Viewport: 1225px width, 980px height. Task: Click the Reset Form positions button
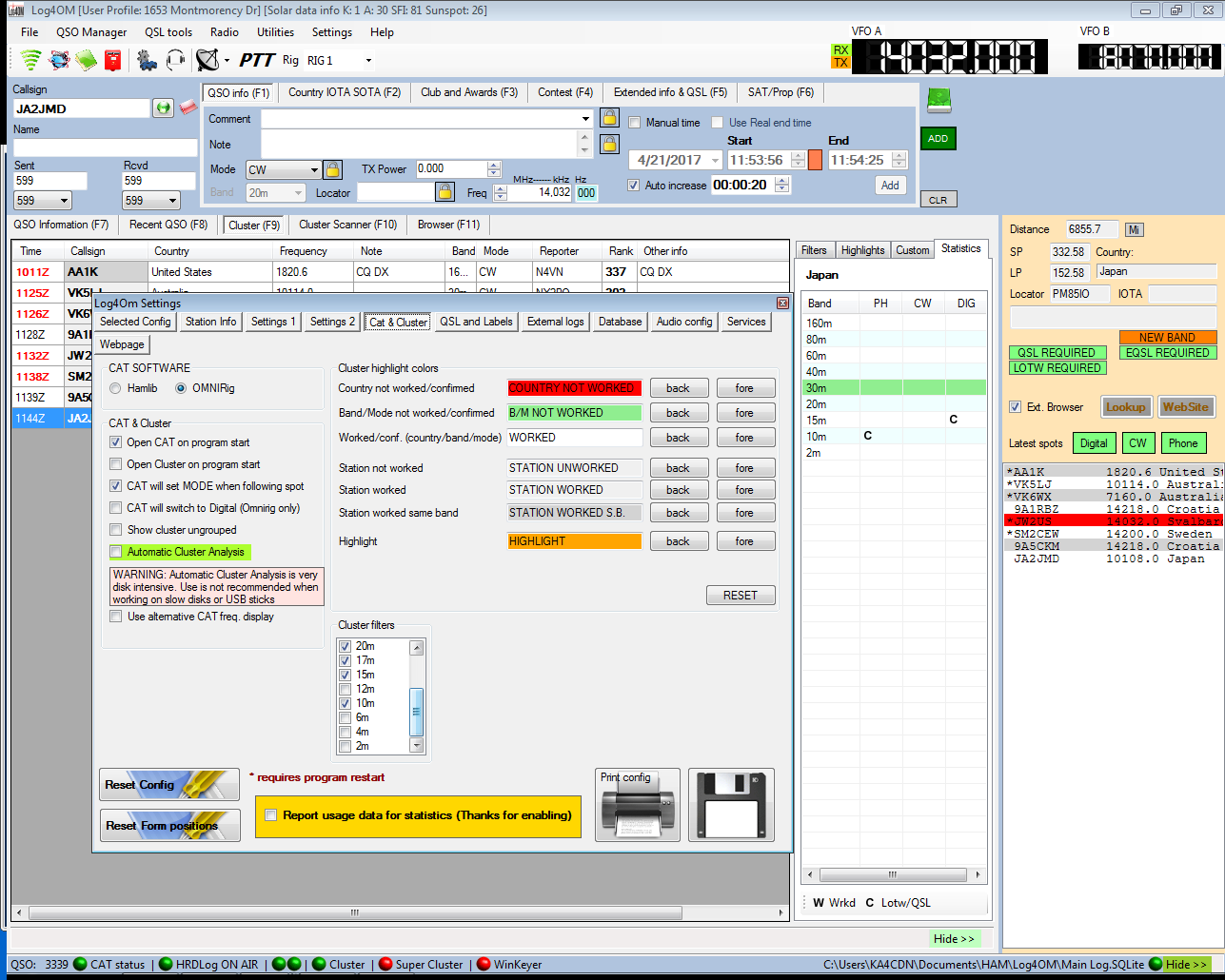coord(169,825)
